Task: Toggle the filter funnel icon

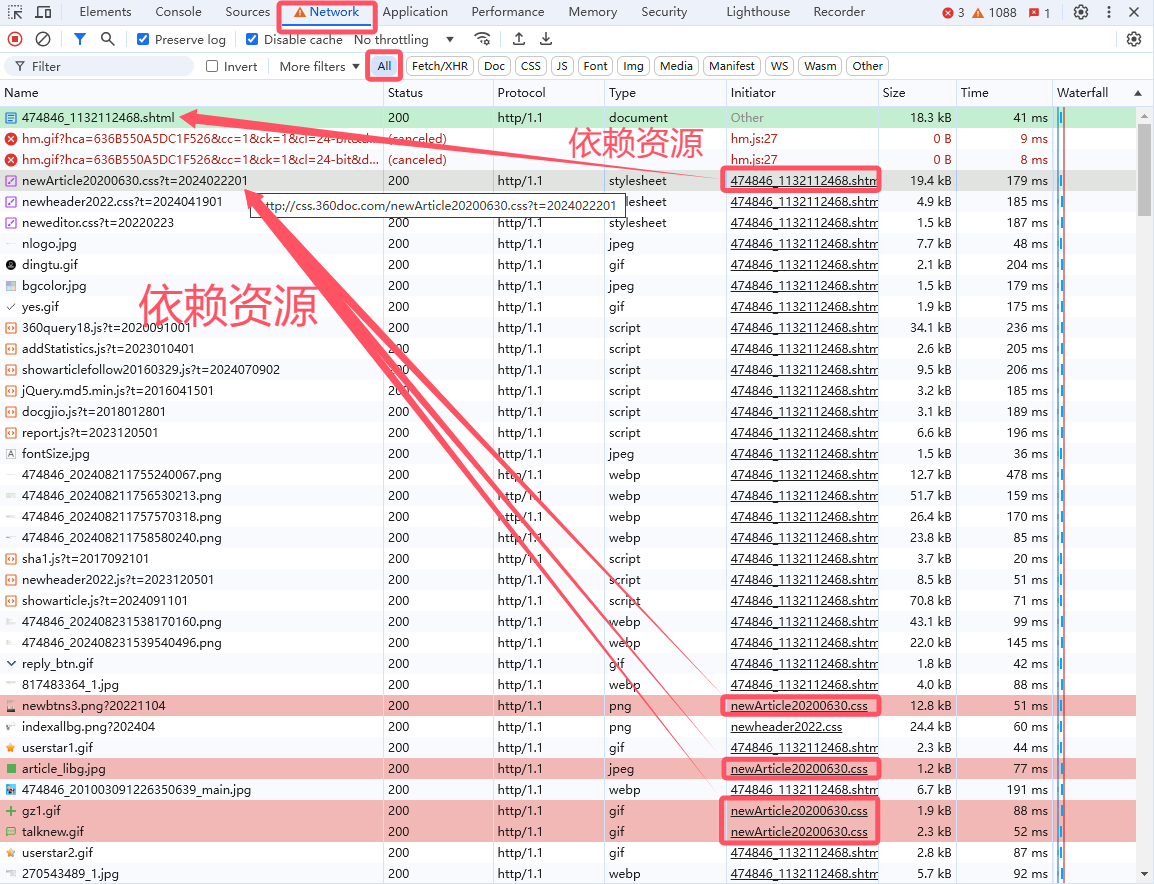Action: [80, 39]
